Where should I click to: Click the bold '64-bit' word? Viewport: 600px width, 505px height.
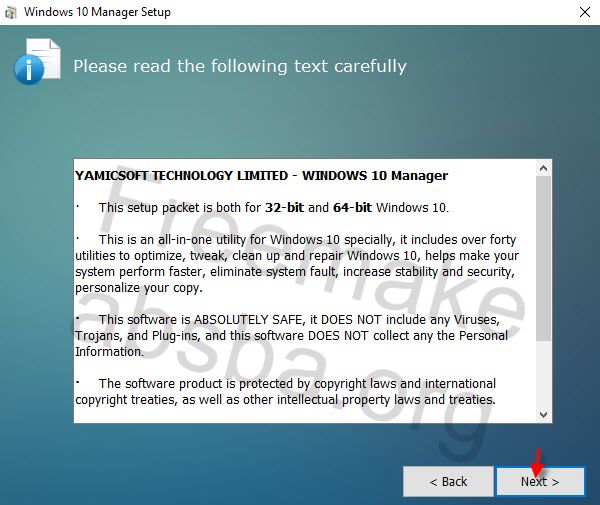tap(352, 207)
